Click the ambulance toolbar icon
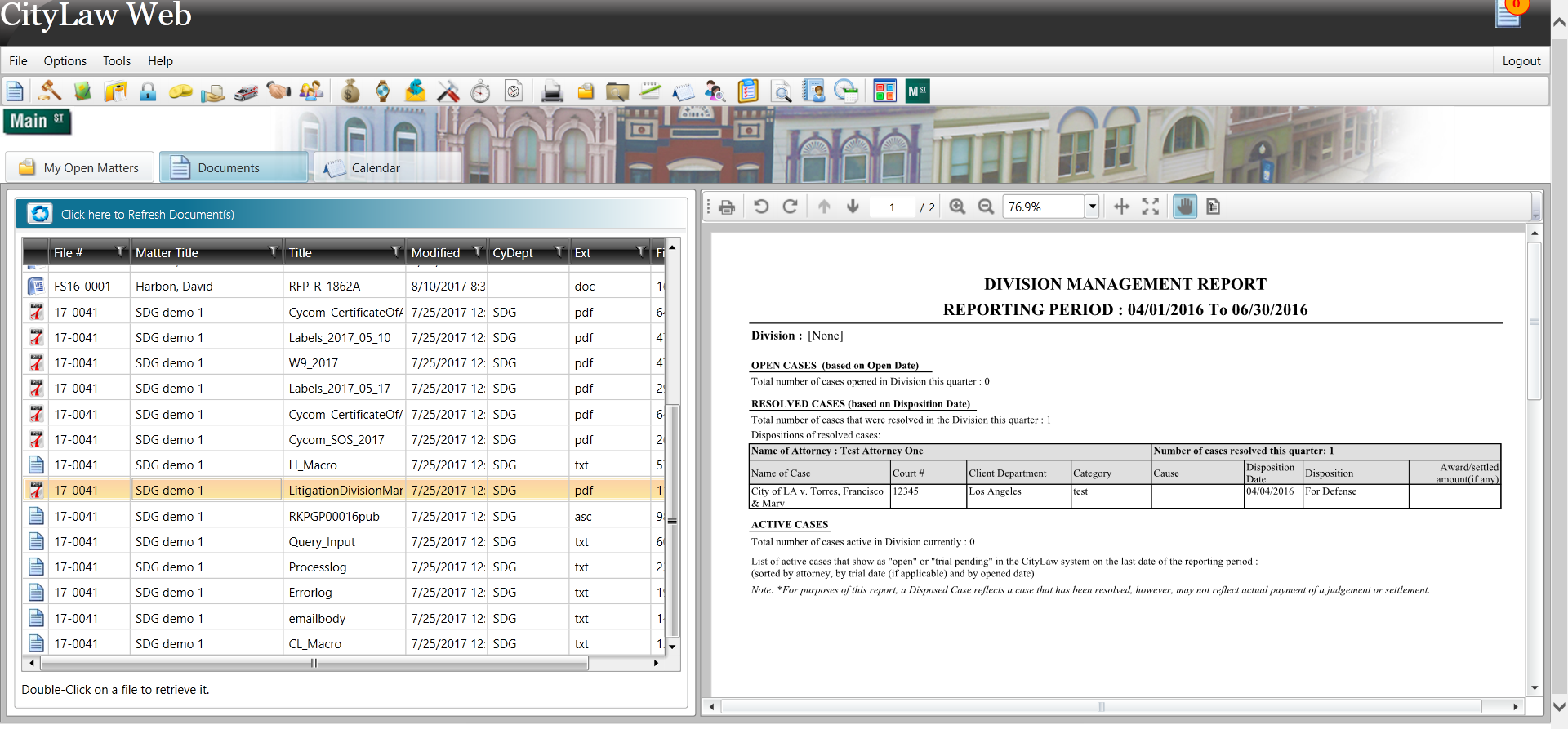The height and width of the screenshot is (729, 1568). tap(246, 92)
